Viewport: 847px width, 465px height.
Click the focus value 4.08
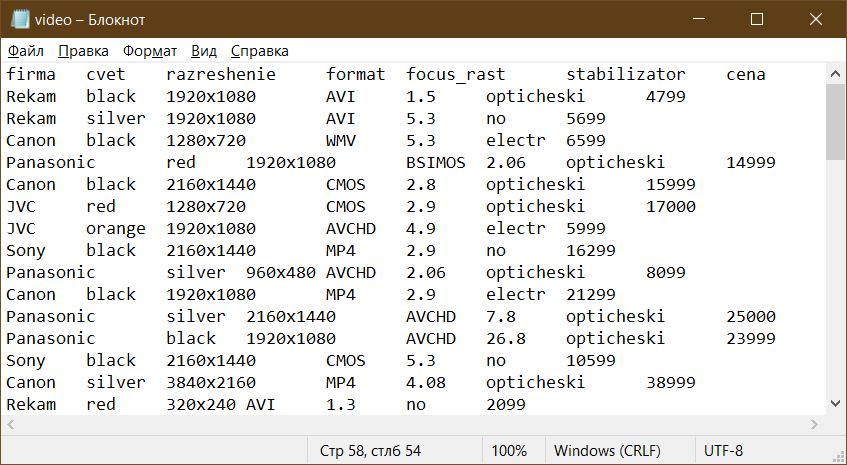coord(426,382)
